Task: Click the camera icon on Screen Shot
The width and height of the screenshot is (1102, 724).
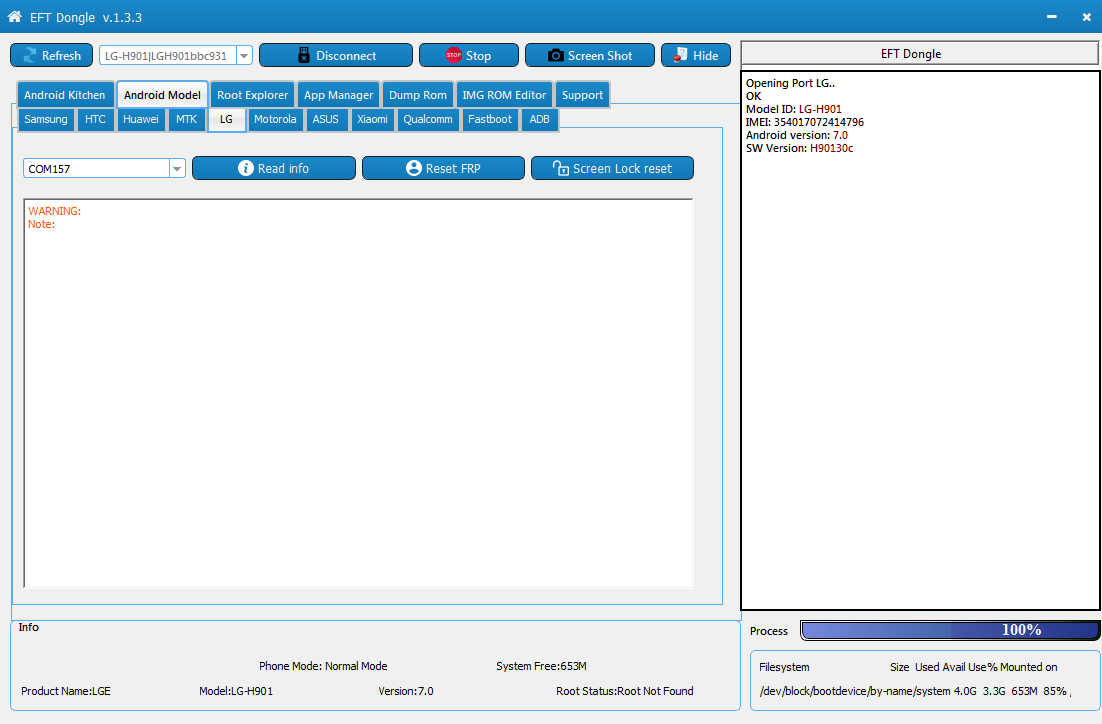Action: [556, 56]
